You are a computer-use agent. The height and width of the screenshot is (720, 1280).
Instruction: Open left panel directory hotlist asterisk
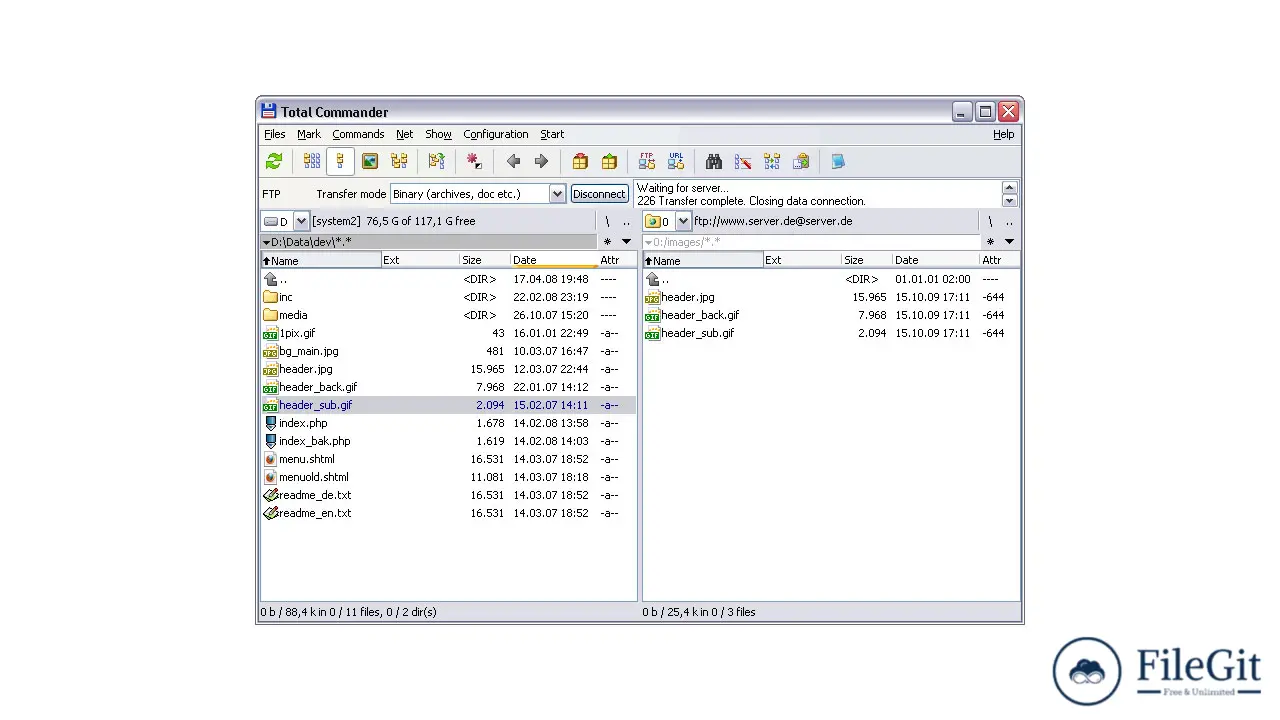click(x=607, y=241)
